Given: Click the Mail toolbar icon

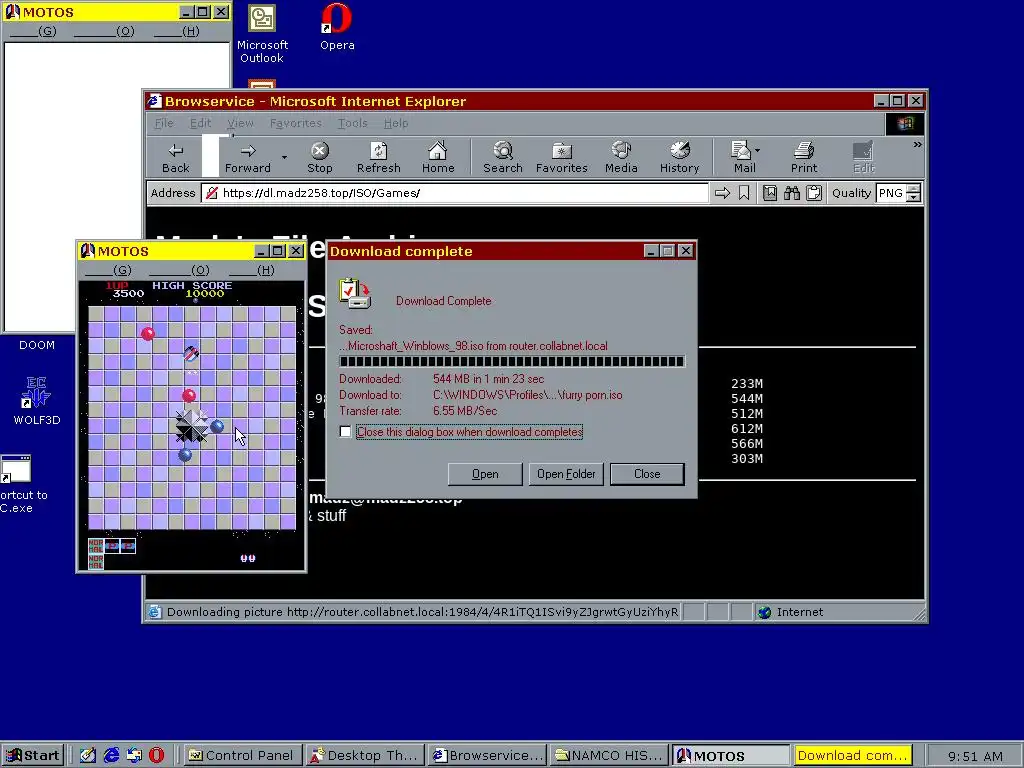Looking at the screenshot, I should [741, 158].
